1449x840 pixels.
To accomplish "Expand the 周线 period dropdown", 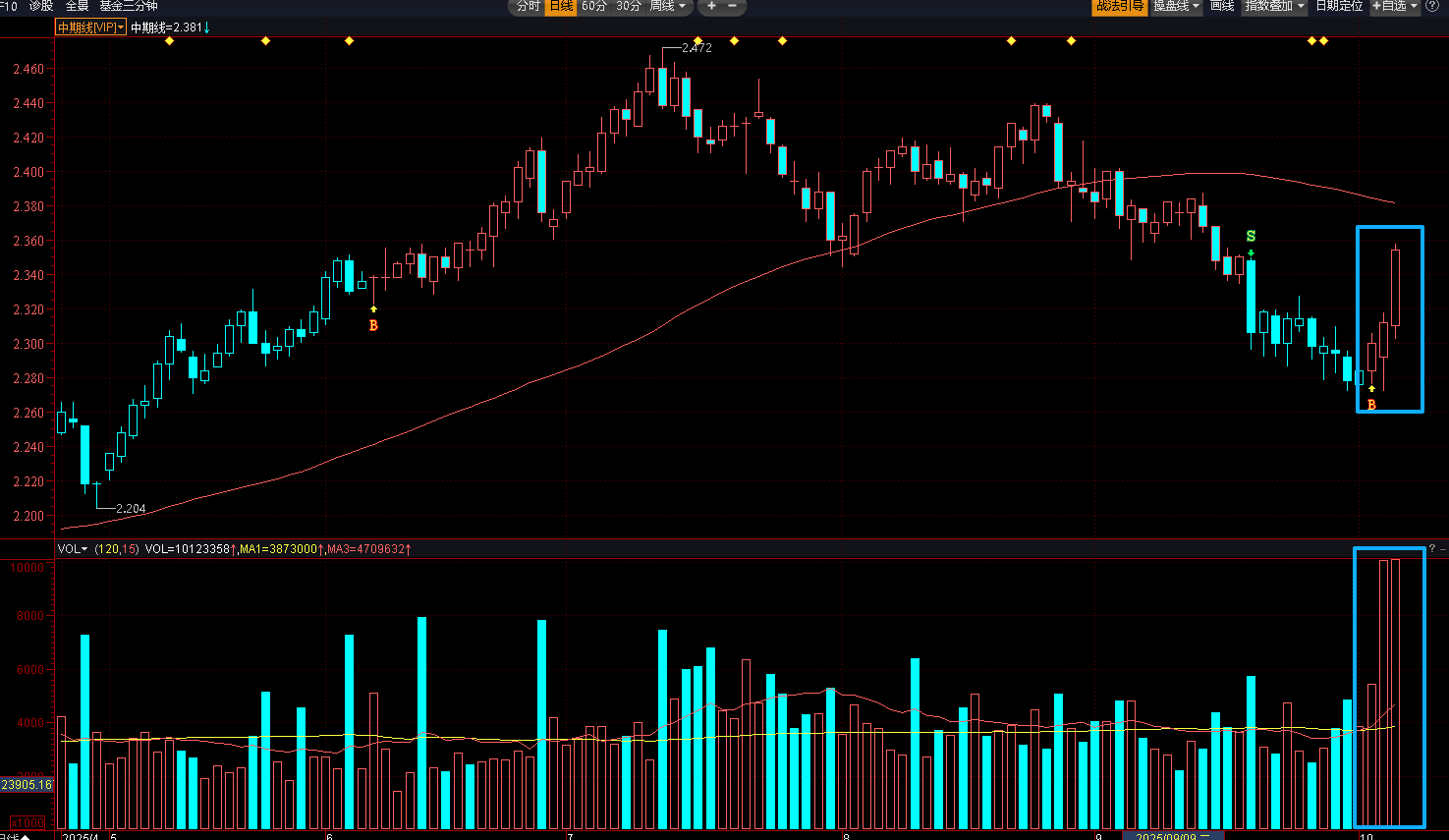I will coord(668,6).
